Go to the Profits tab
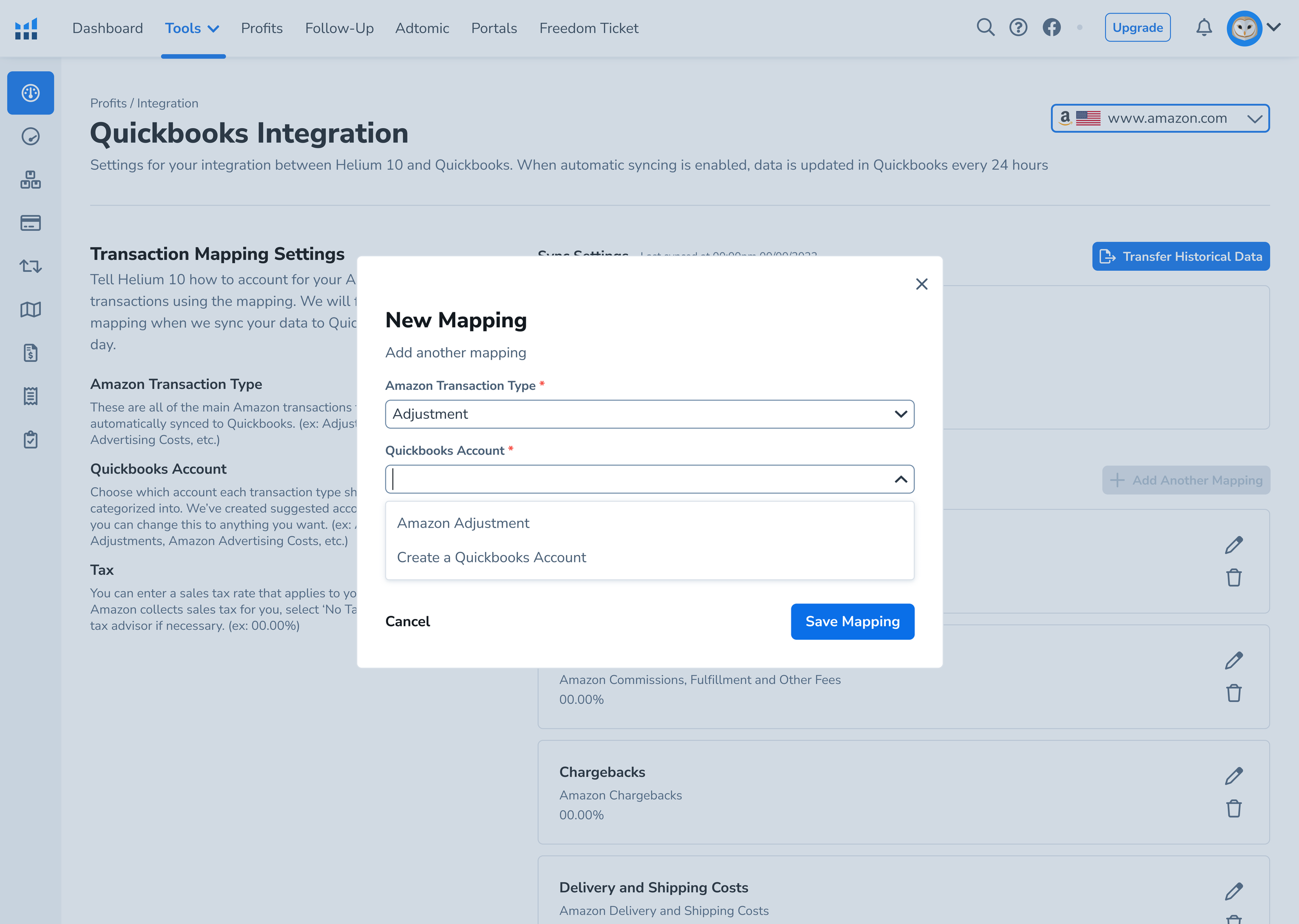 point(262,28)
